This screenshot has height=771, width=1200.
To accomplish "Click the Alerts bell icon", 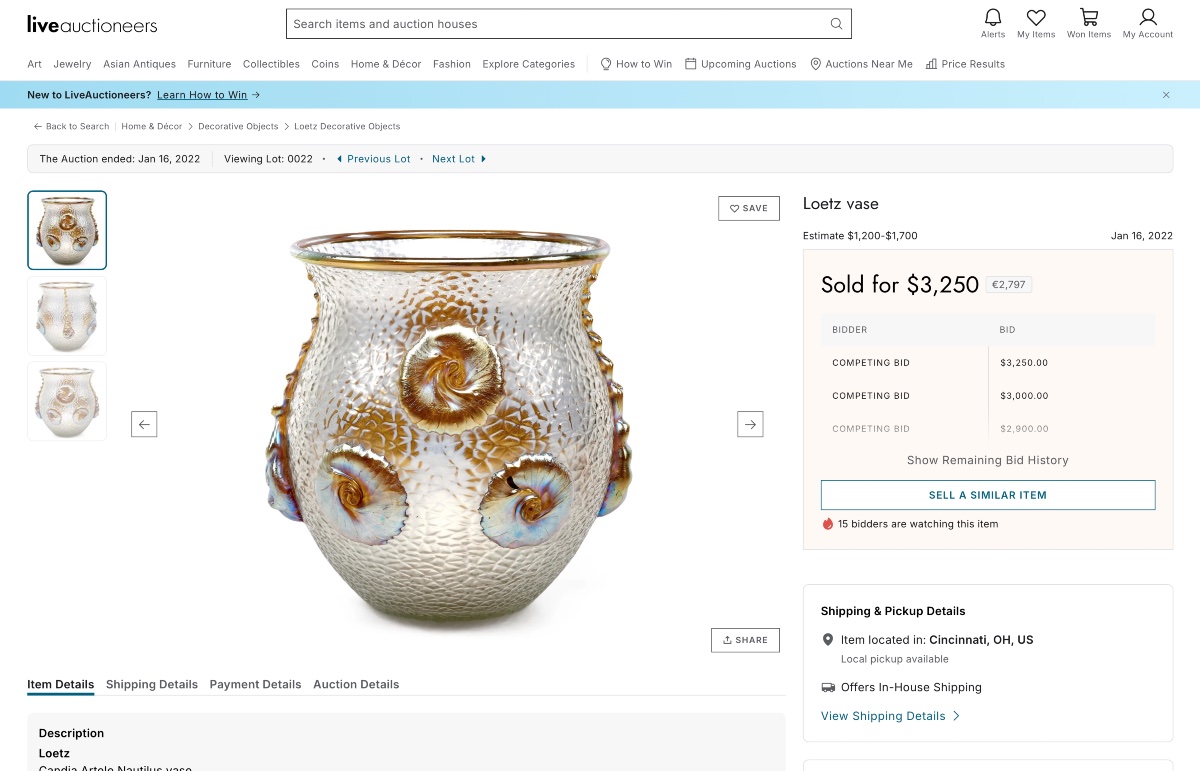I will coord(992,17).
